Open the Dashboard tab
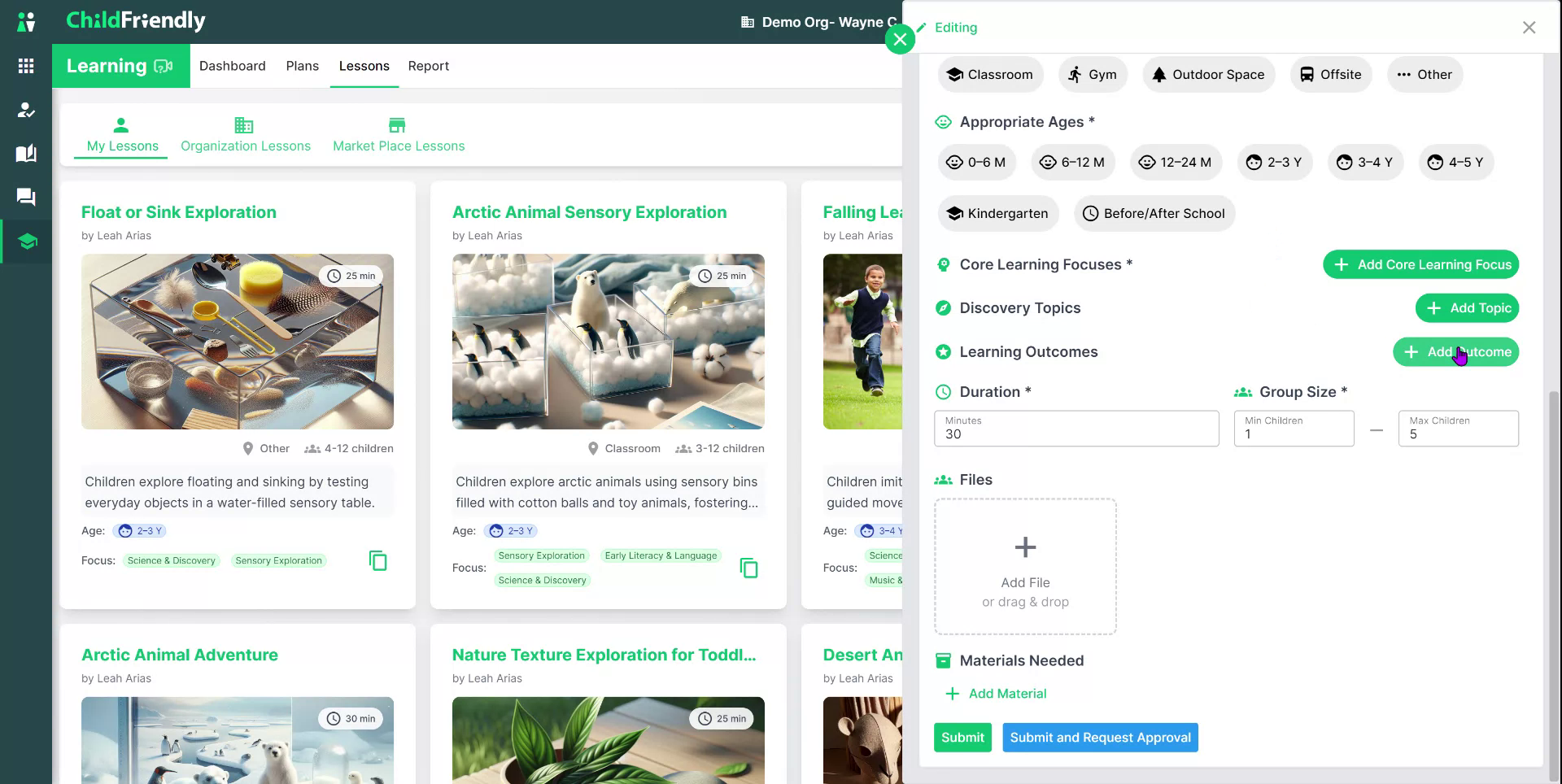The height and width of the screenshot is (784, 1562). point(233,66)
